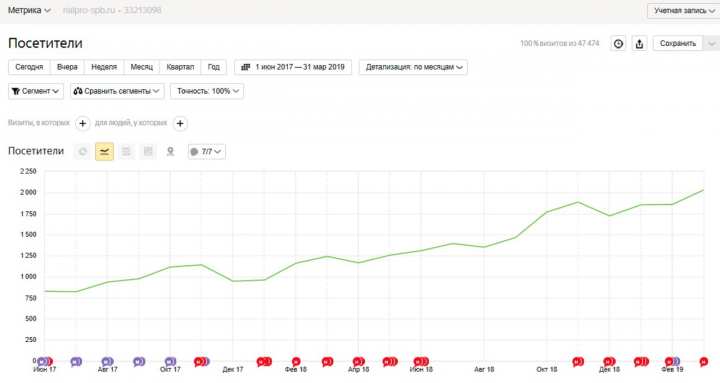
Task: Open the date range picker 1 июн 2017
Action: coord(293,67)
